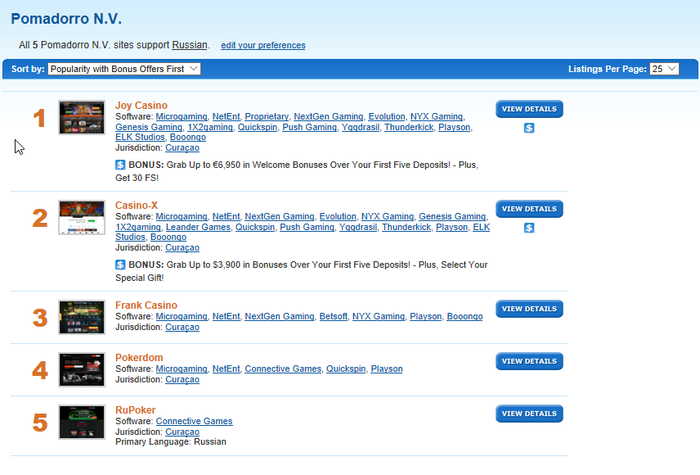Image resolution: width=700 pixels, height=475 pixels.
Task: Click 1X2gaming link in Joy Casino listing
Action: 210,127
